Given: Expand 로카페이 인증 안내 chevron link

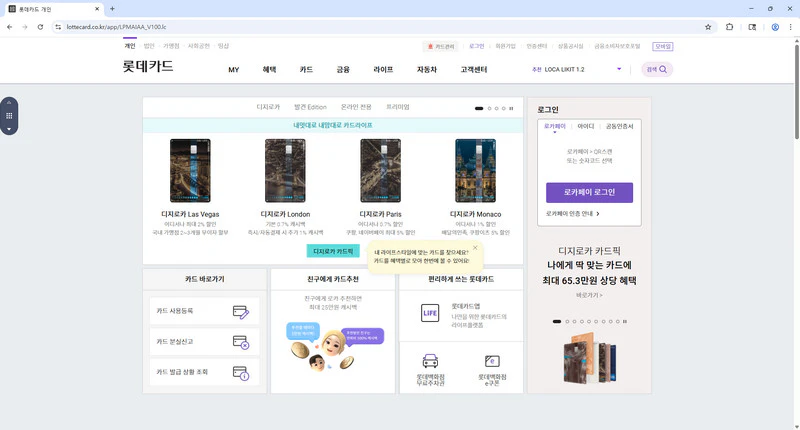Looking at the screenshot, I should pos(598,214).
